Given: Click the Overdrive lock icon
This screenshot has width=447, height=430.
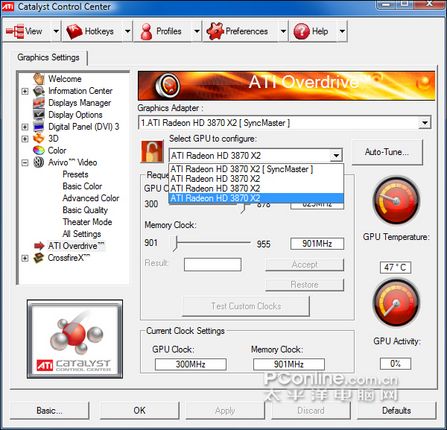Looking at the screenshot, I should 152,152.
